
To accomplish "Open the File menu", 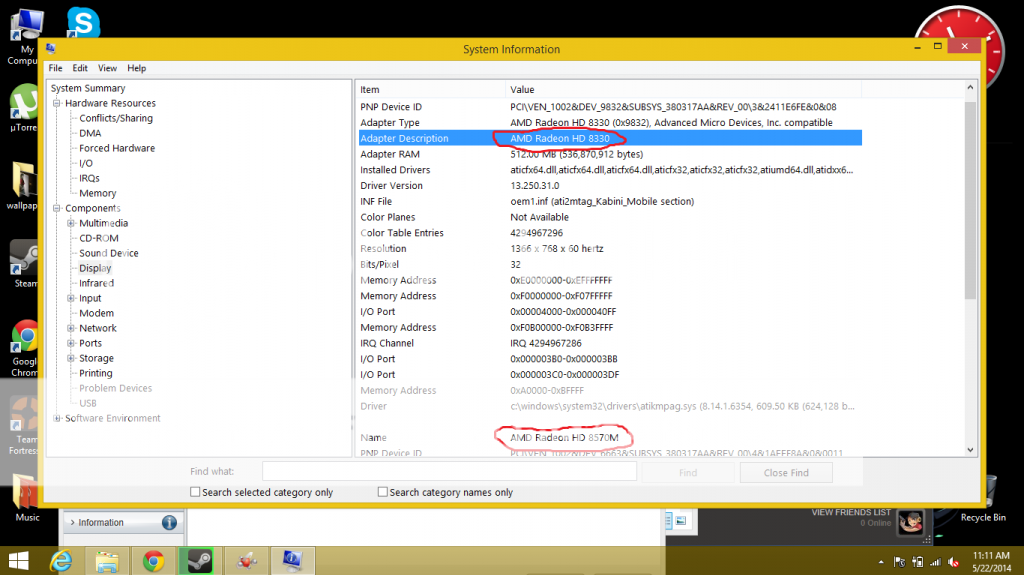I will point(55,68).
